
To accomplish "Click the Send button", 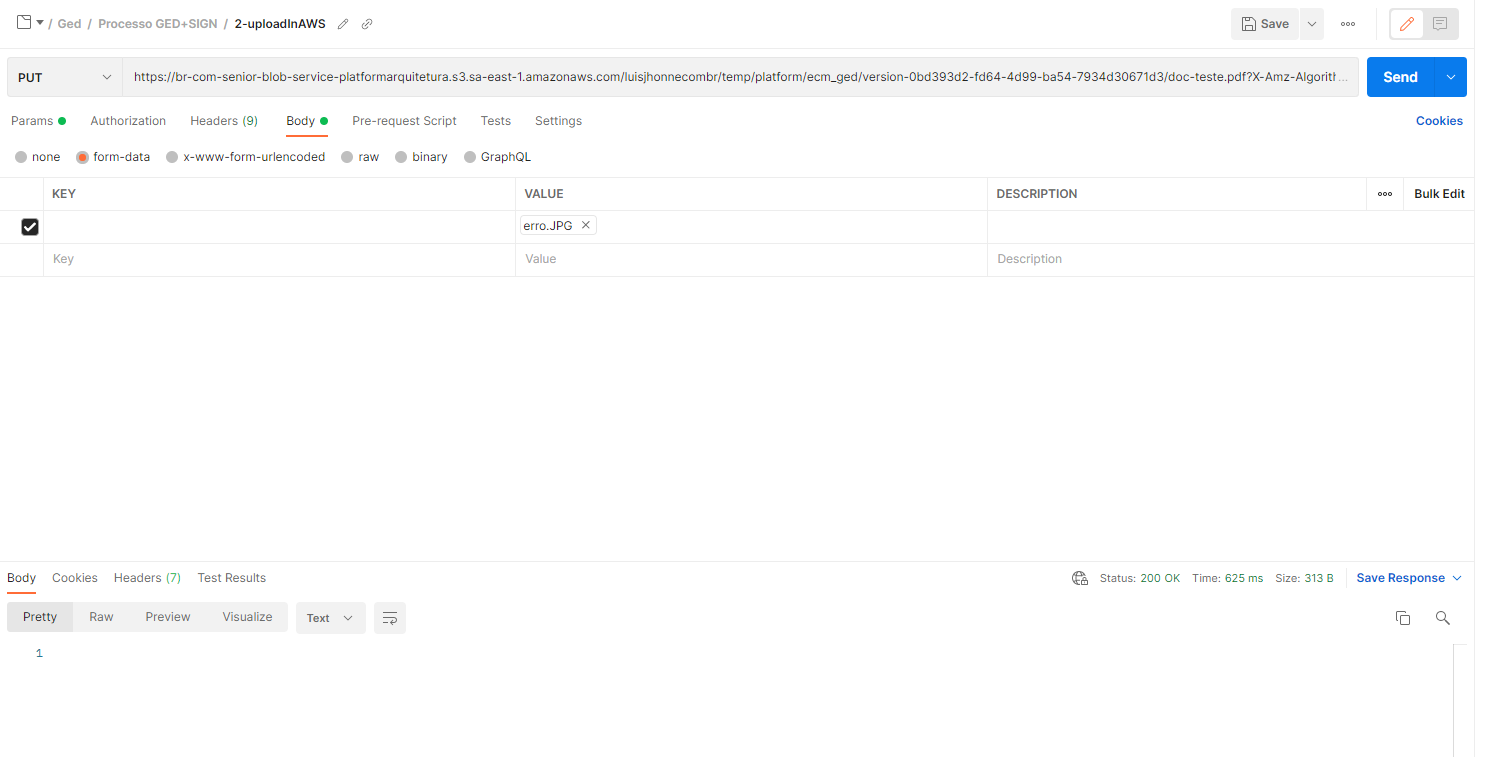I will 1400,77.
